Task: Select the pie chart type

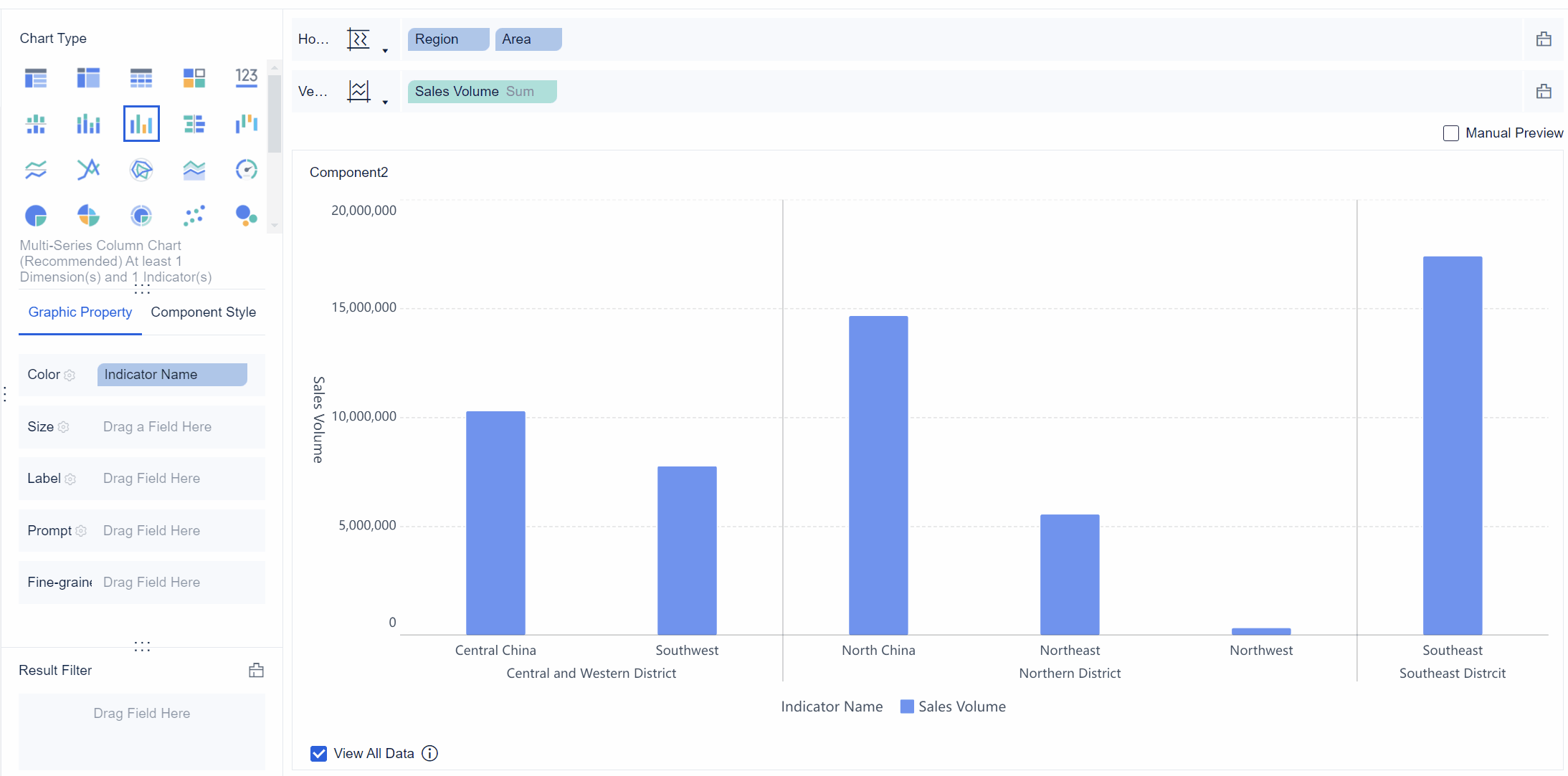Action: [36, 216]
